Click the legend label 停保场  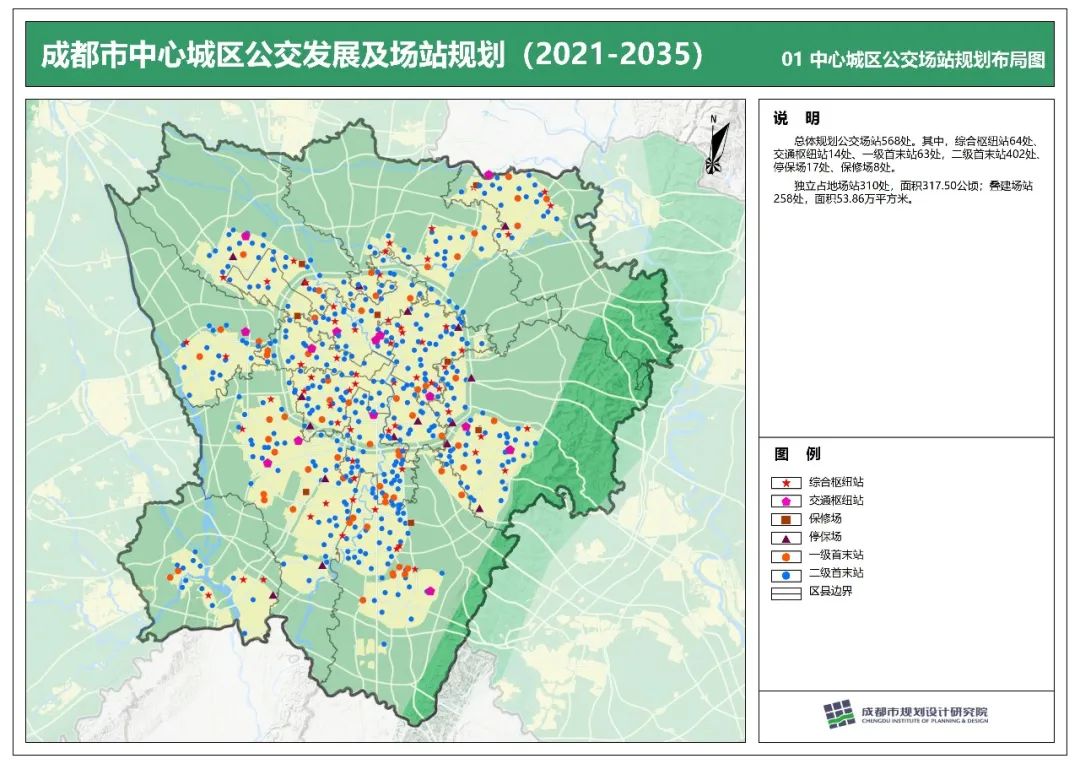click(824, 536)
